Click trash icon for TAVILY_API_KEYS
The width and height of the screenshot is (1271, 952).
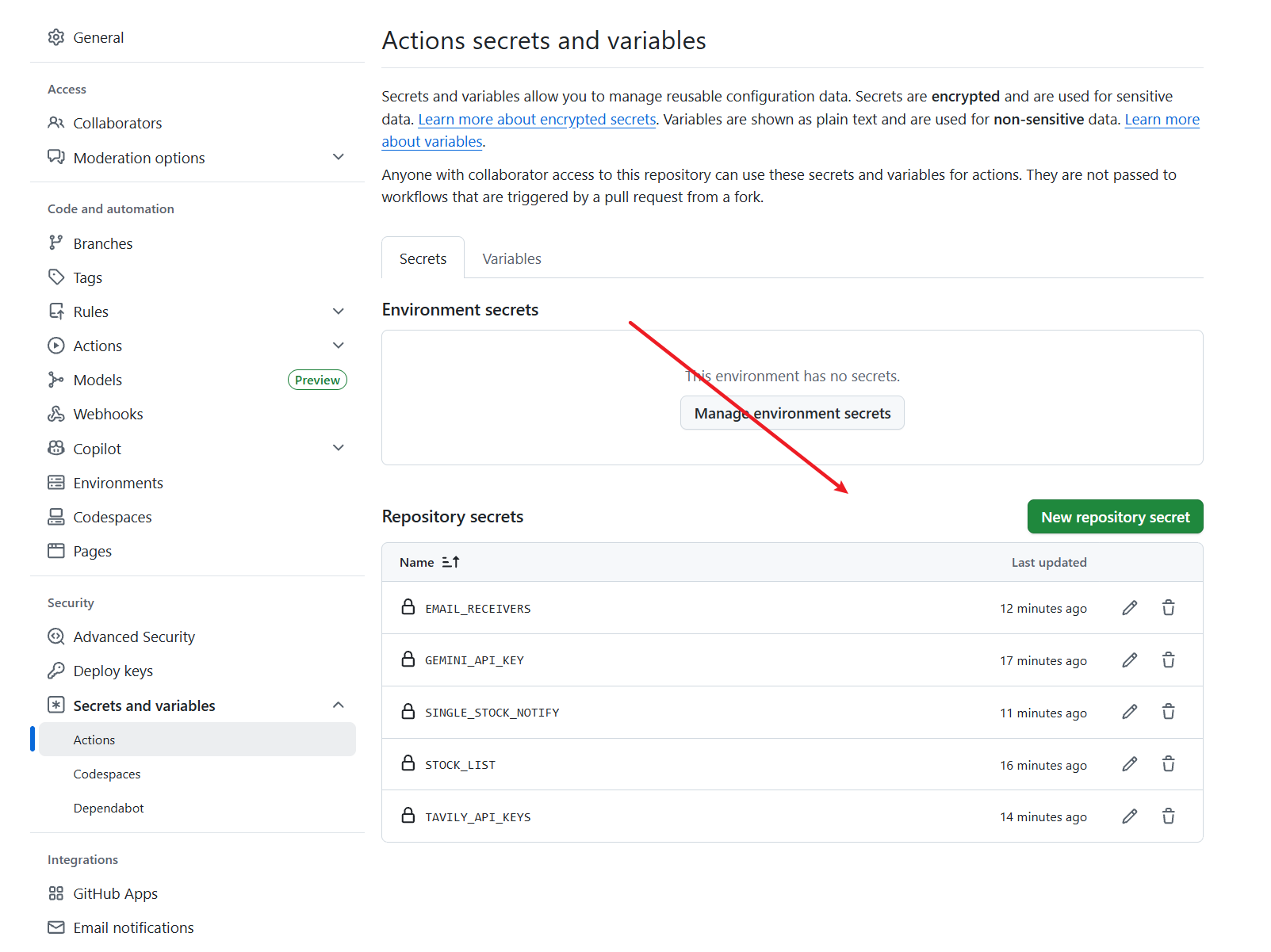coord(1168,816)
